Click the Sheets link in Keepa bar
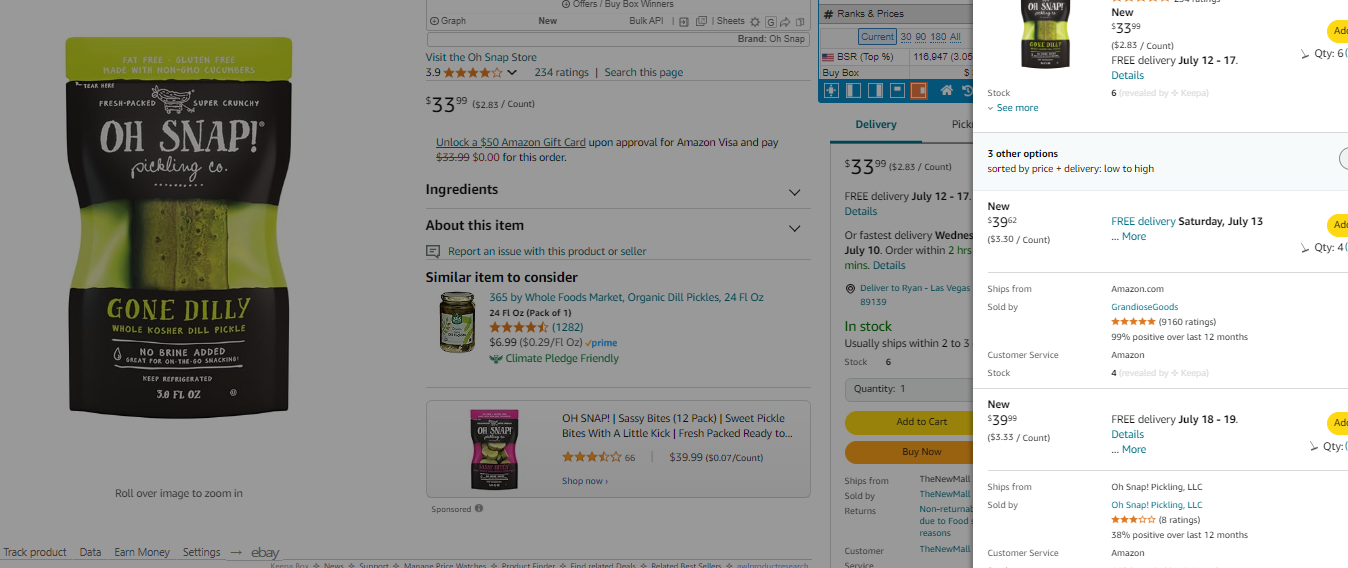 pos(730,21)
